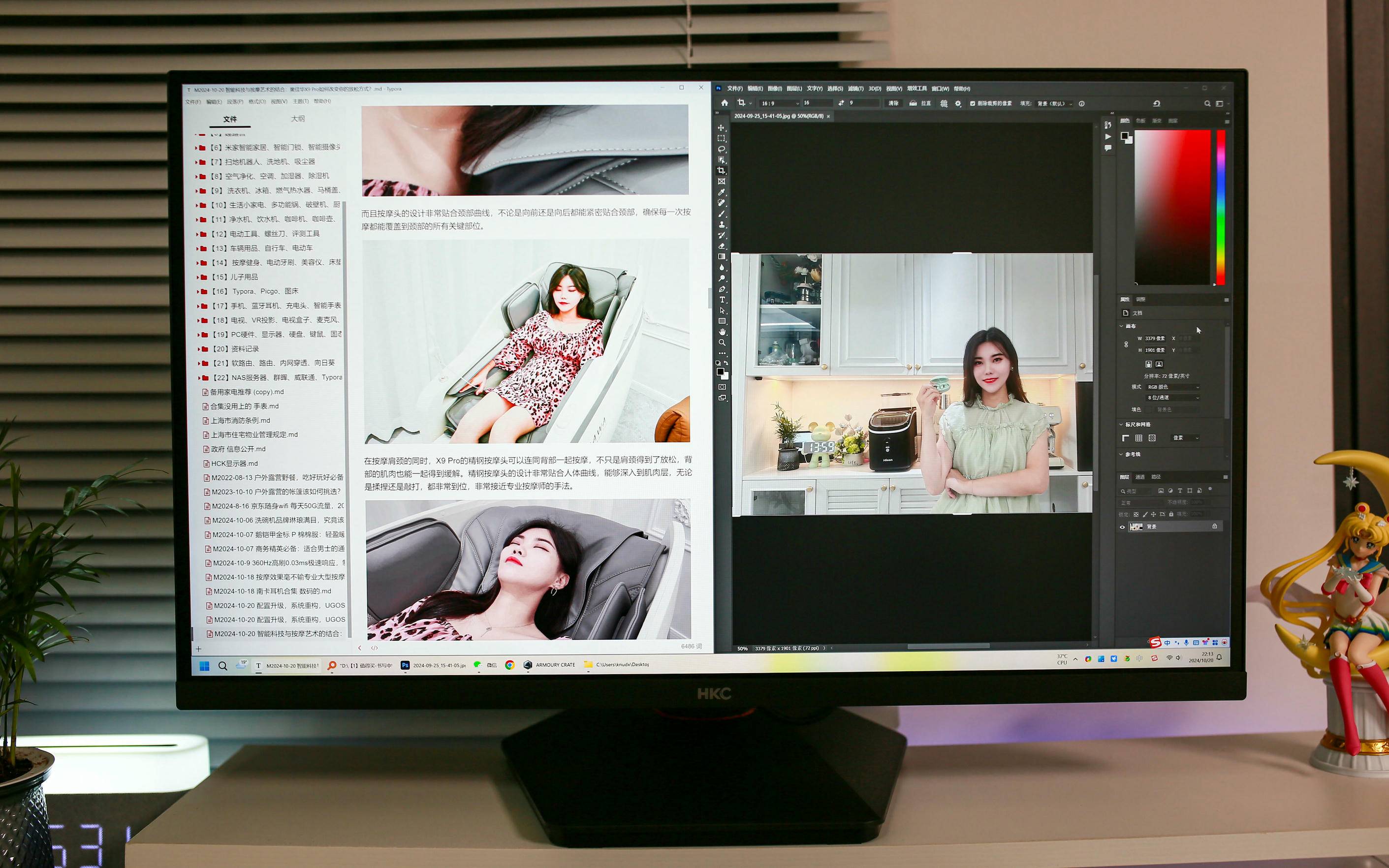Select the Type tool in Photoshop toolbar
The image size is (1389, 868).
[723, 300]
